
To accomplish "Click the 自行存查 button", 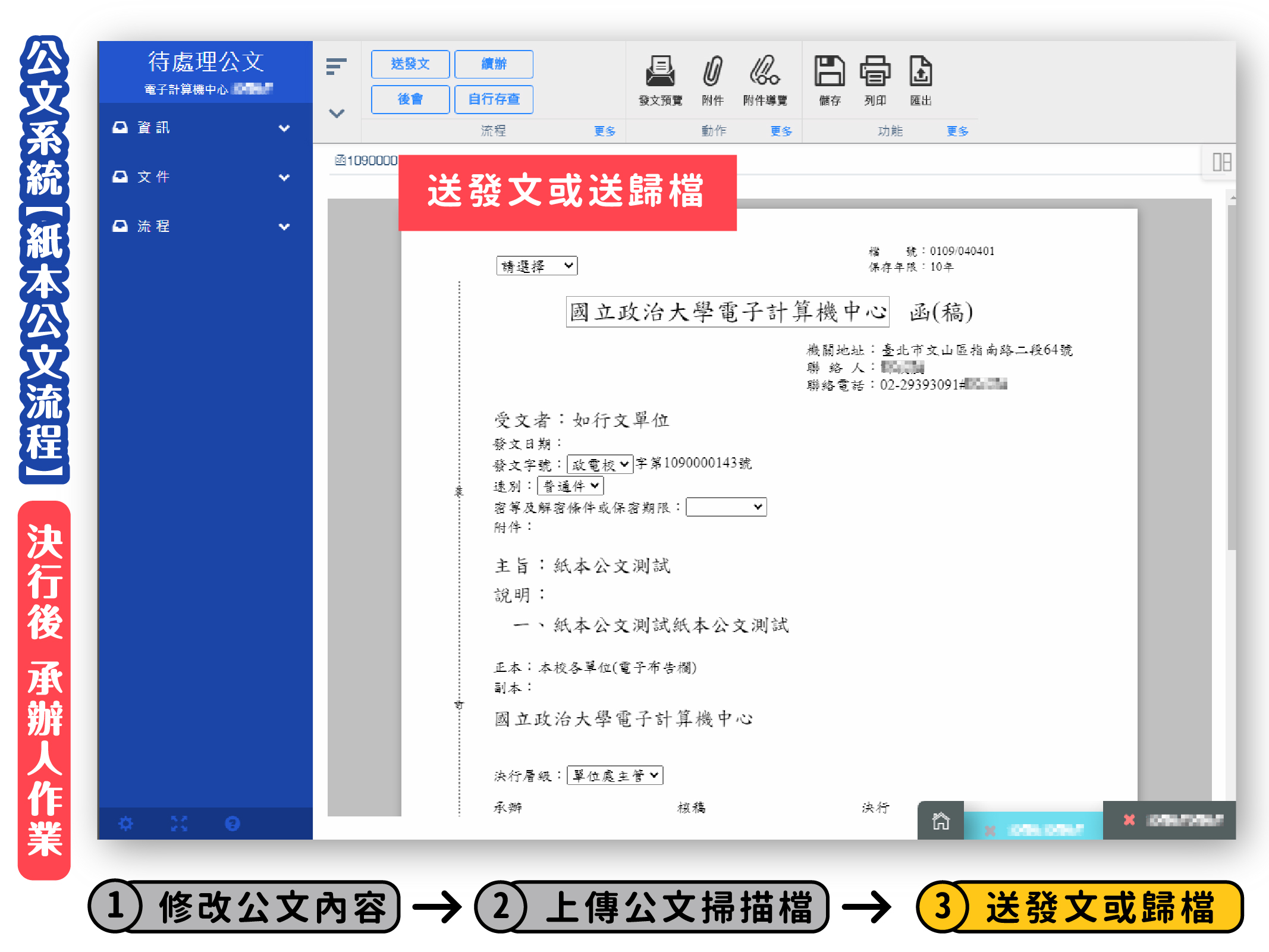I will click(494, 99).
